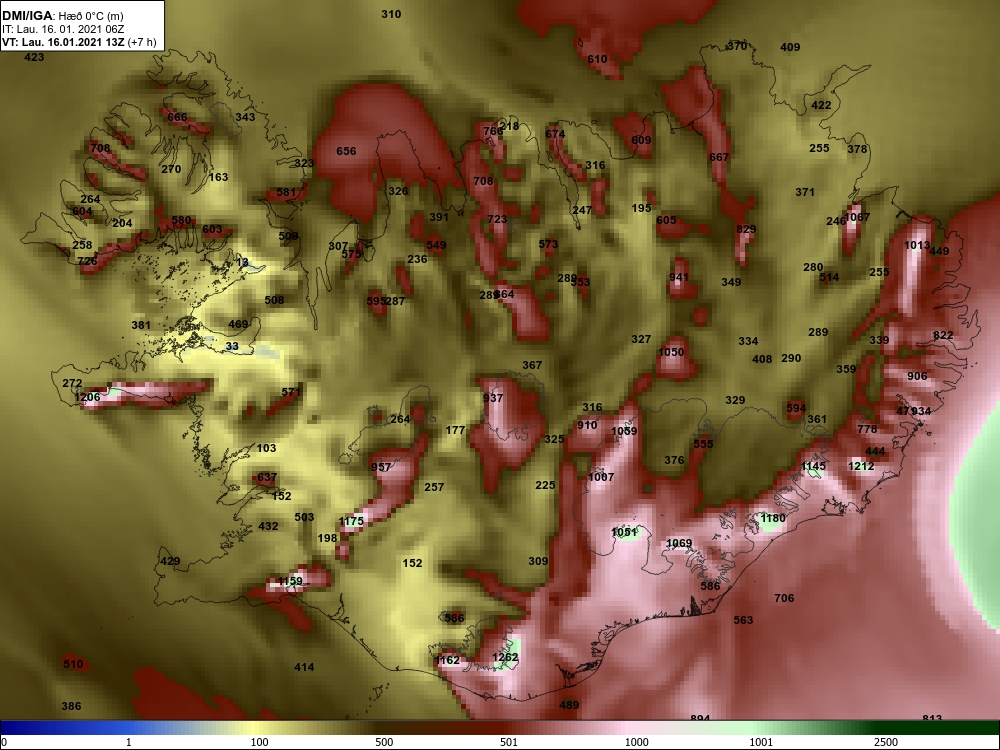Click the map value 674

coord(555,134)
